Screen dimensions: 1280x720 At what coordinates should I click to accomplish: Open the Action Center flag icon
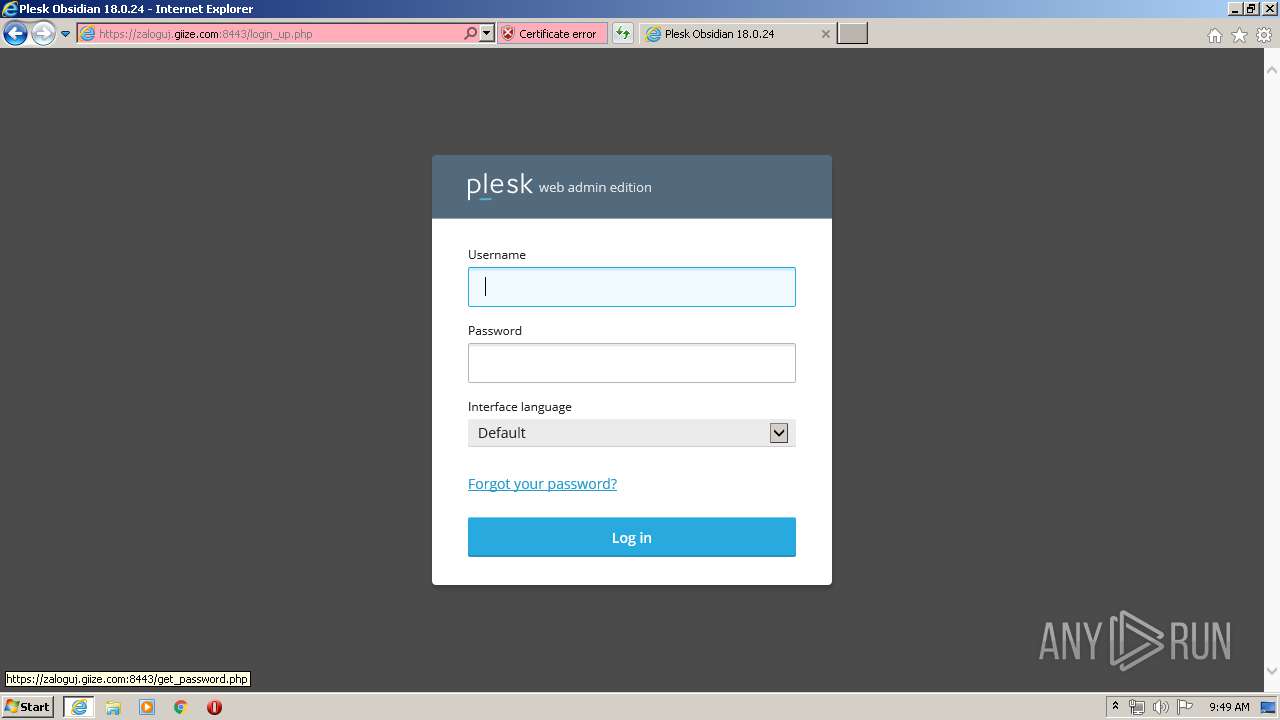[x=1185, y=707]
